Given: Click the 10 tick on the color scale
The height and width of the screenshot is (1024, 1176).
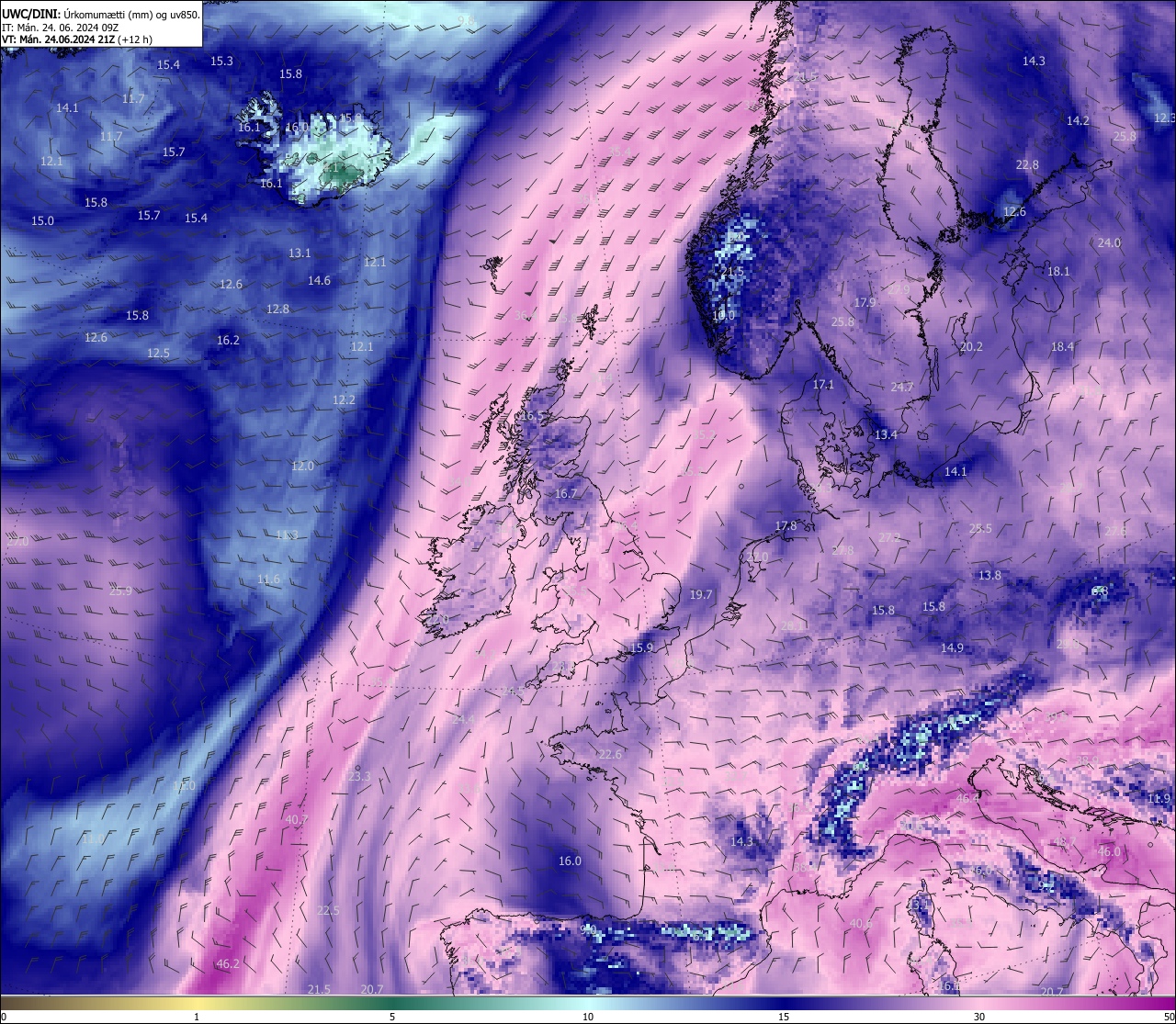Looking at the screenshot, I should [588, 1017].
